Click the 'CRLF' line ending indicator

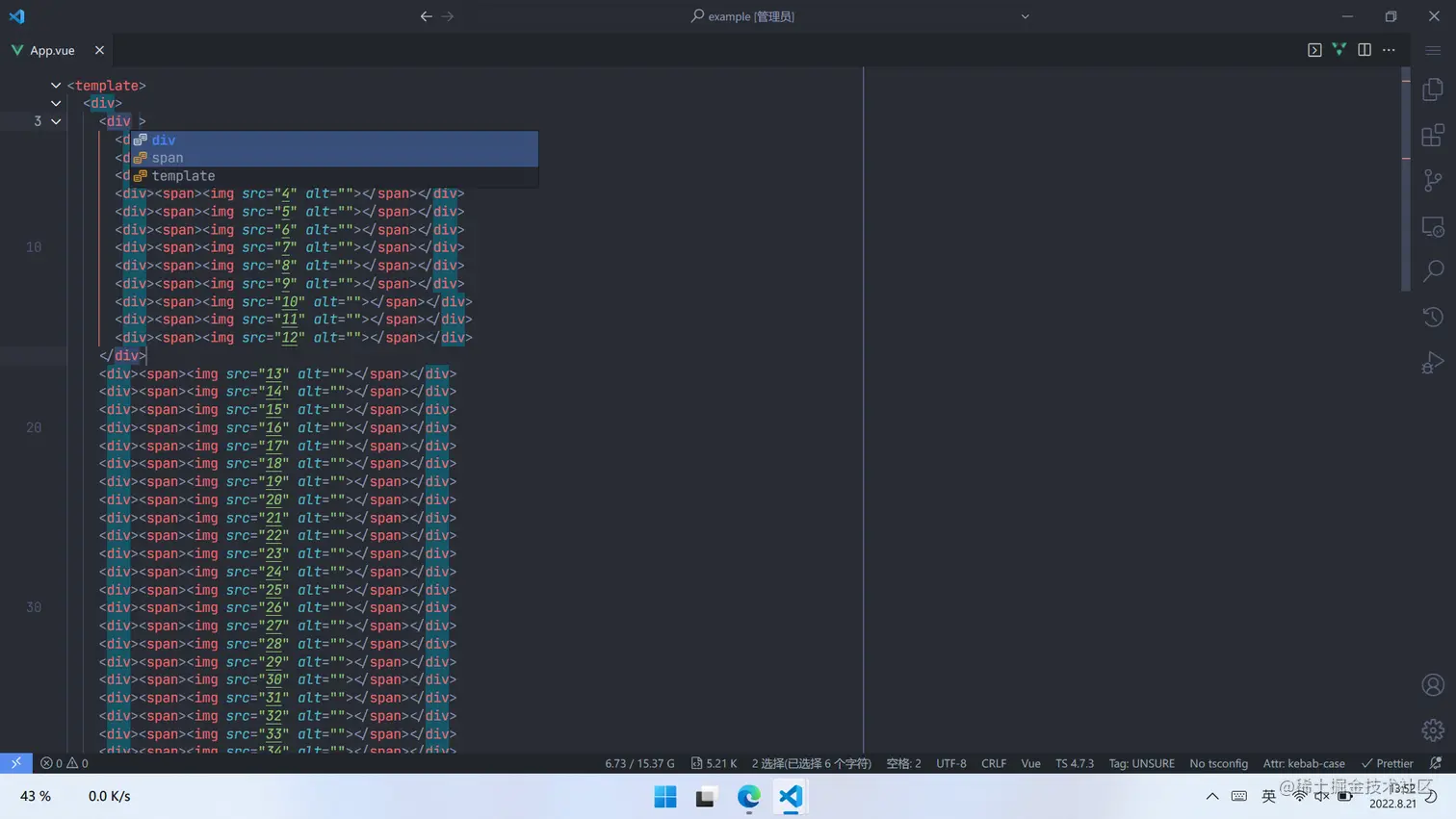[x=994, y=763]
